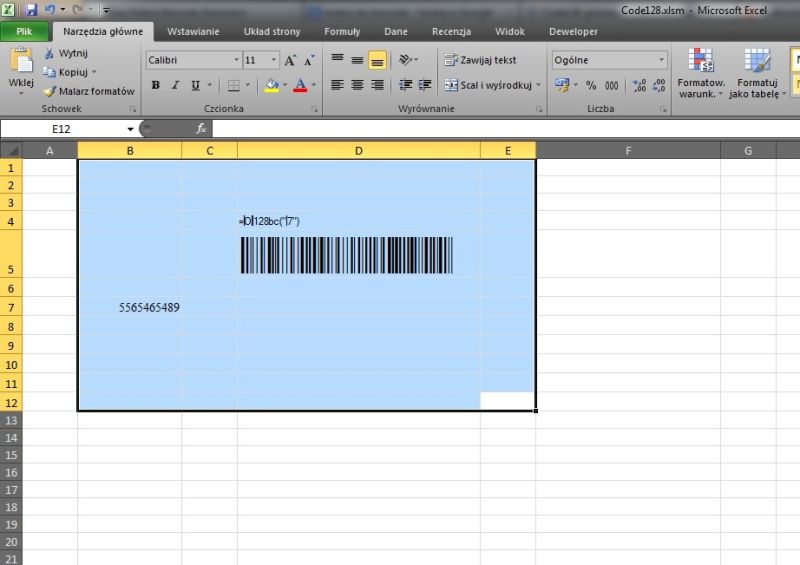The width and height of the screenshot is (800, 565).
Task: Click the percent style icon
Action: coord(591,86)
